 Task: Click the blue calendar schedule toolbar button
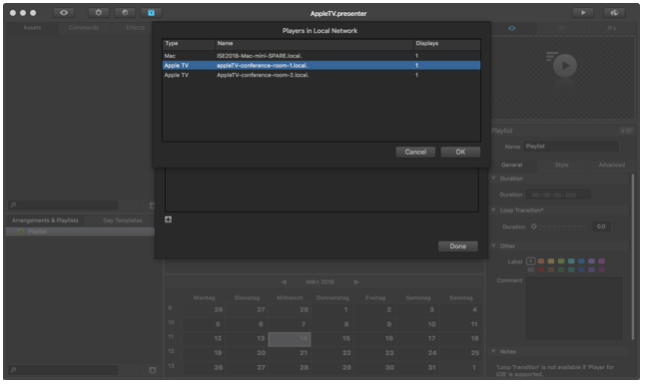[151, 13]
